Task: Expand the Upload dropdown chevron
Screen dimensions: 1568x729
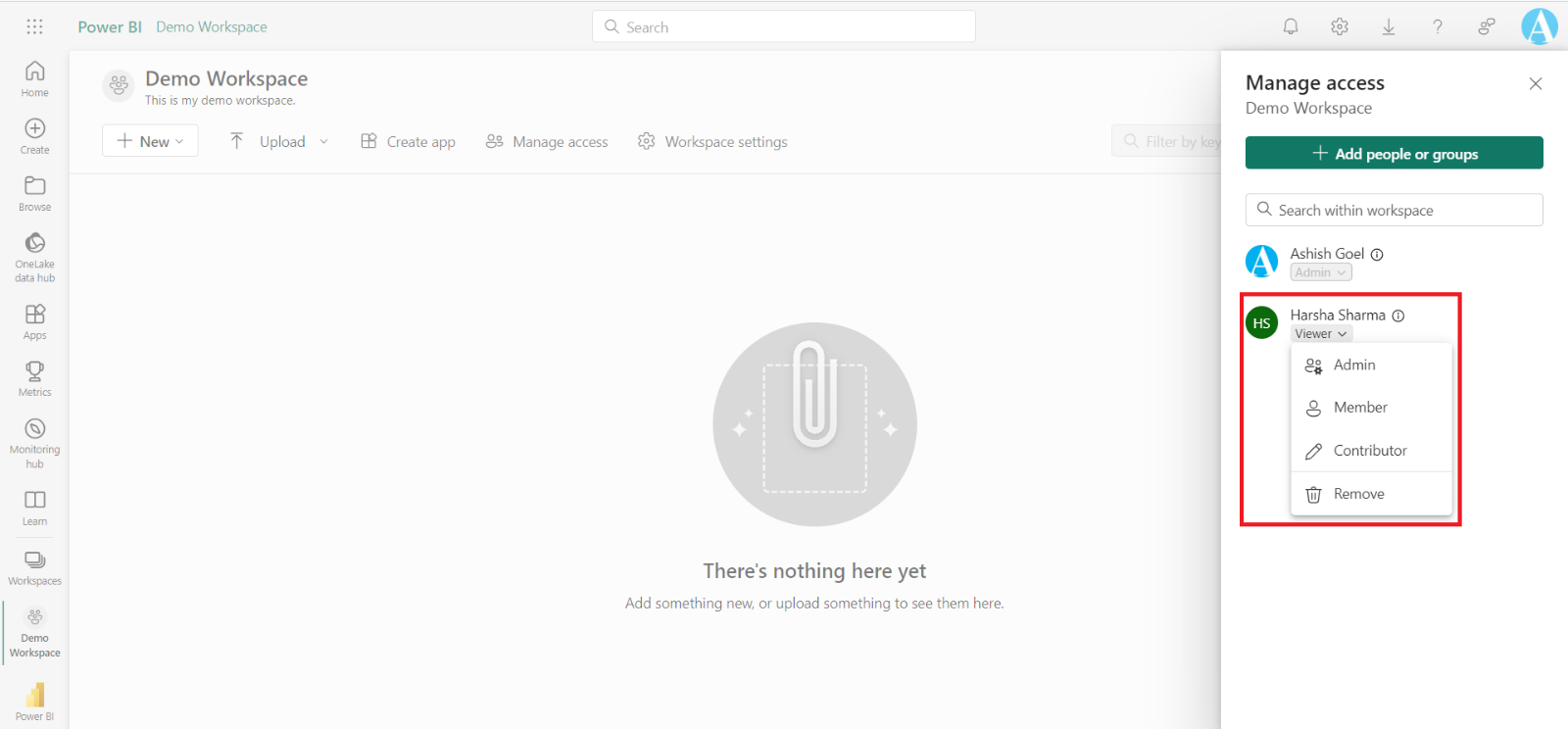Action: click(x=323, y=142)
